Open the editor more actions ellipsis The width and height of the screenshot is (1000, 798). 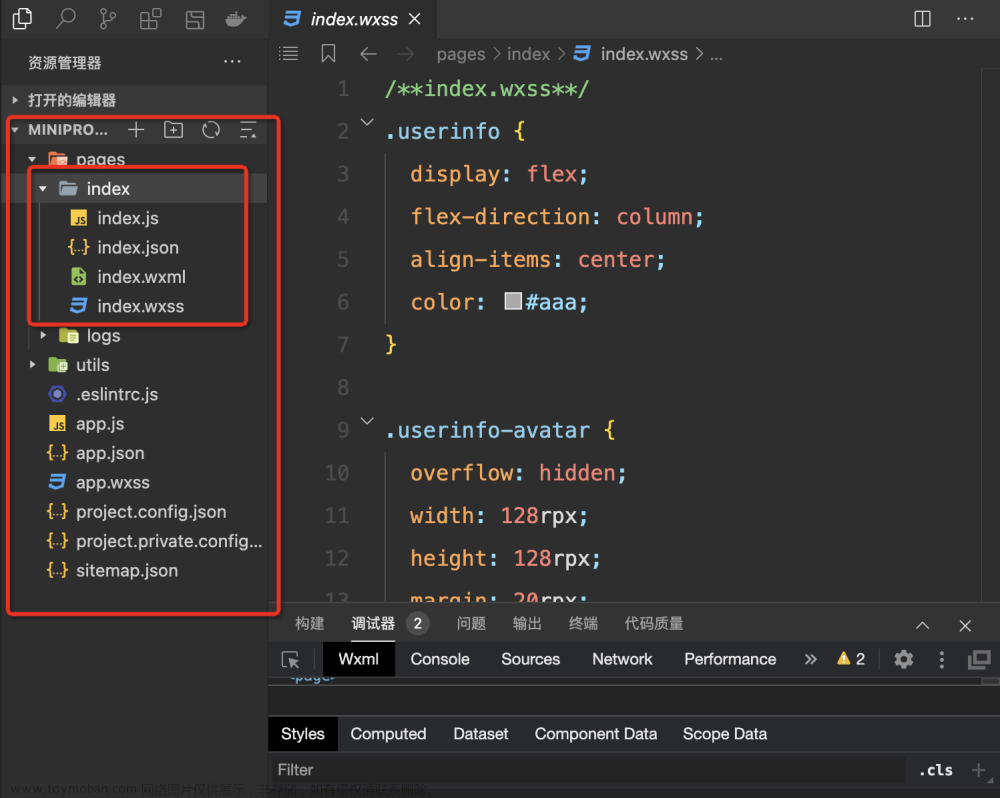point(965,18)
